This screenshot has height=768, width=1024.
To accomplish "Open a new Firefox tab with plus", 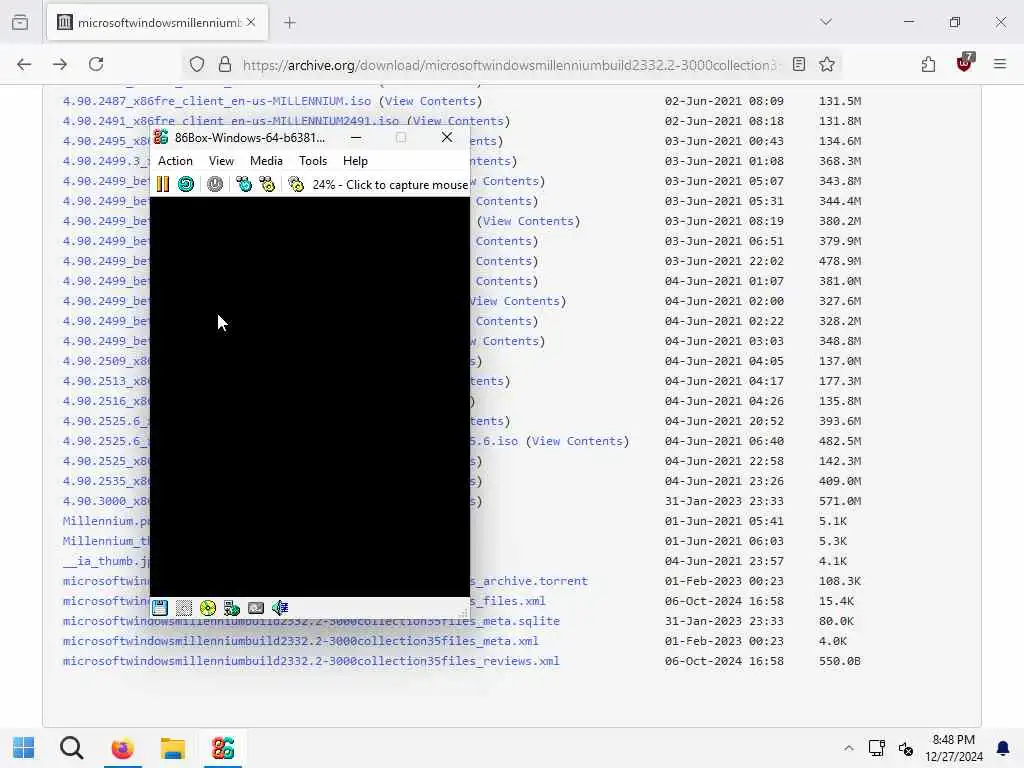I will (x=290, y=23).
